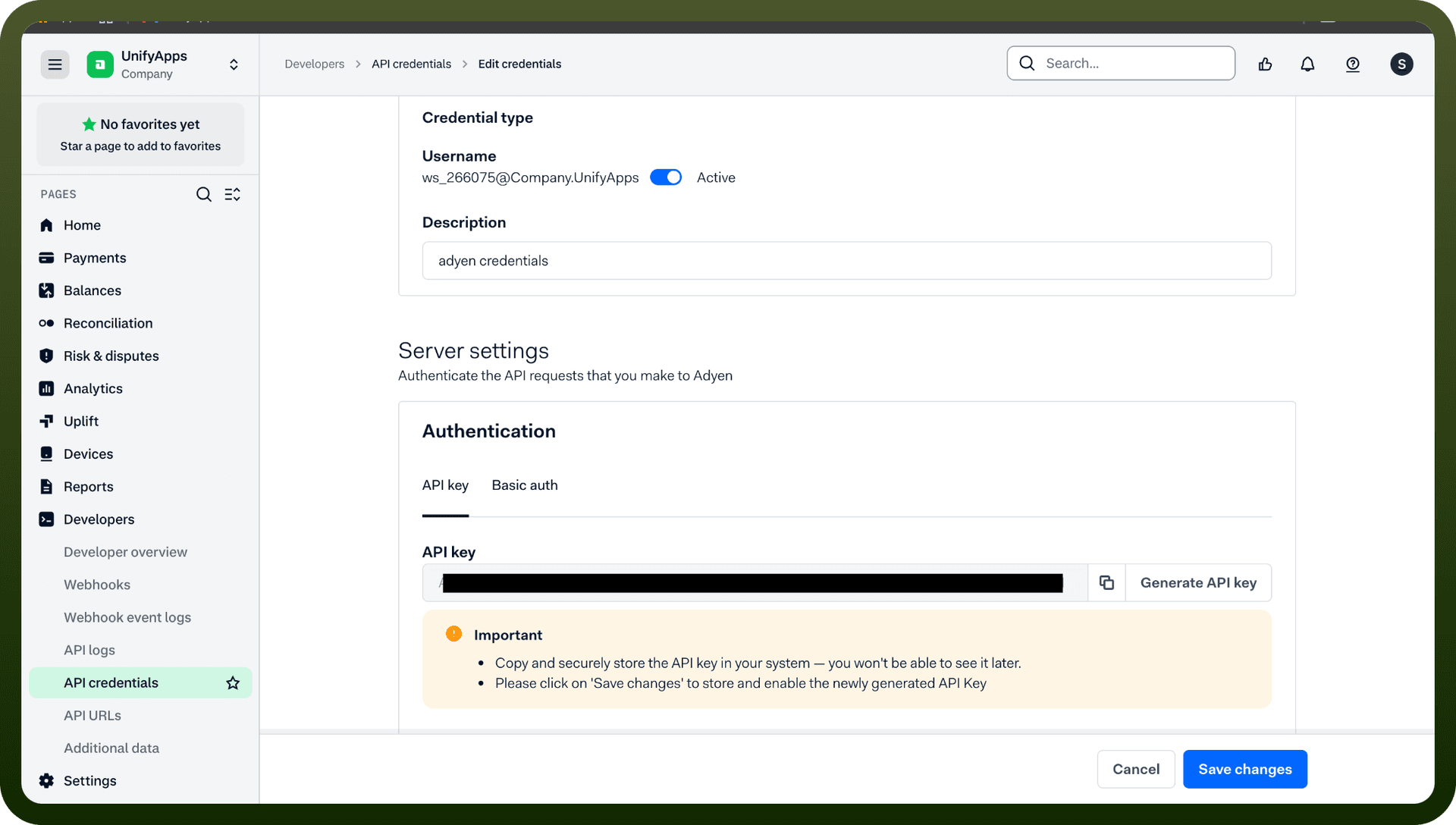This screenshot has height=825, width=1456.
Task: Switch to the Basic auth tab
Action: coord(524,485)
